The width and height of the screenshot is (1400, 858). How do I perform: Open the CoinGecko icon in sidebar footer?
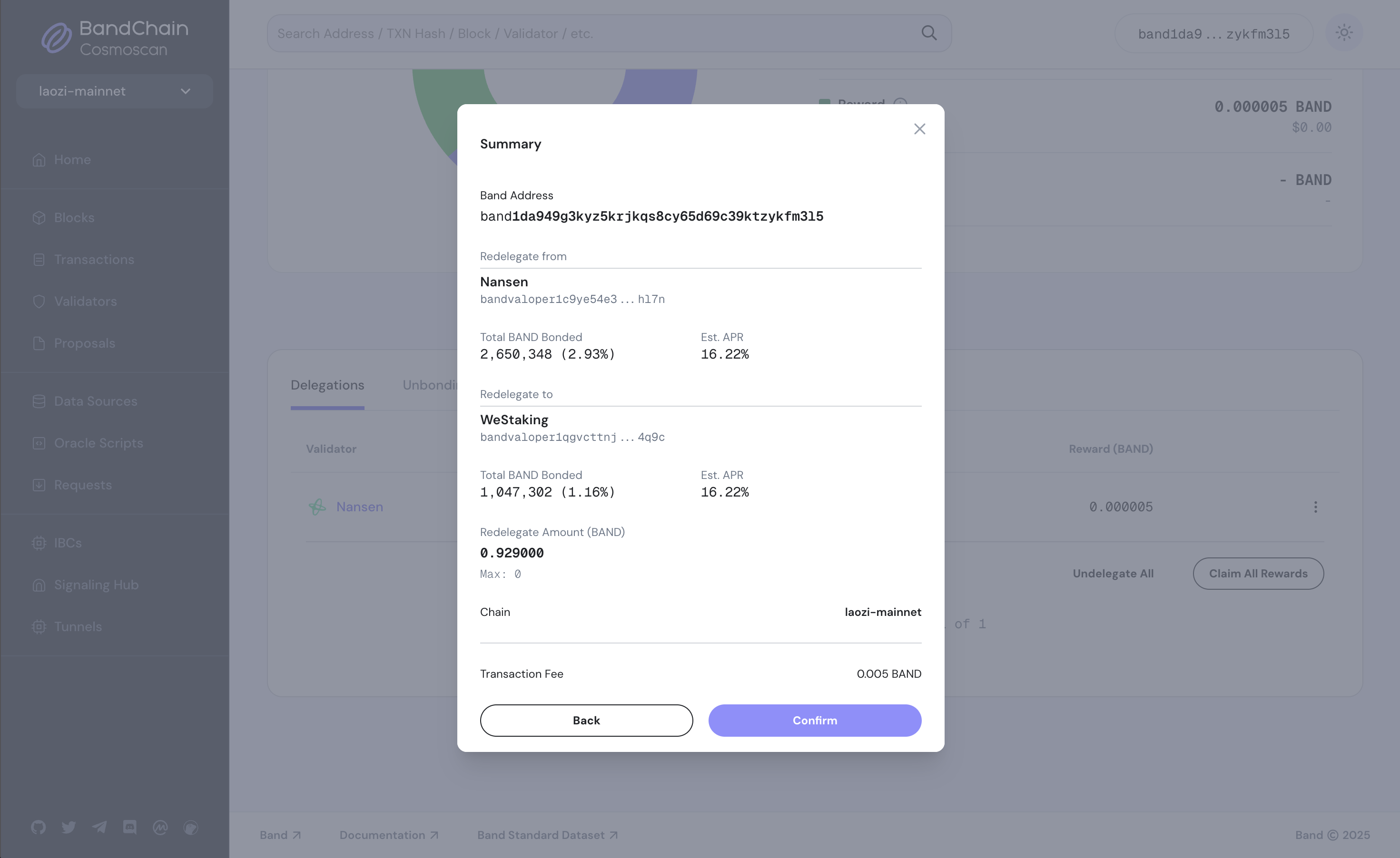pyautogui.click(x=191, y=828)
